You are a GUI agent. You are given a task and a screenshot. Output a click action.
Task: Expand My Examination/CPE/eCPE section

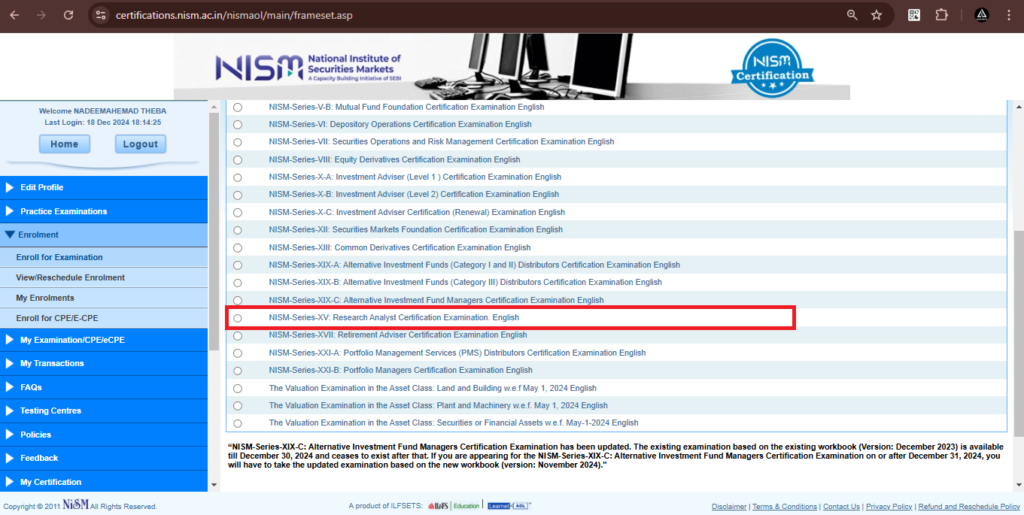click(x=104, y=340)
